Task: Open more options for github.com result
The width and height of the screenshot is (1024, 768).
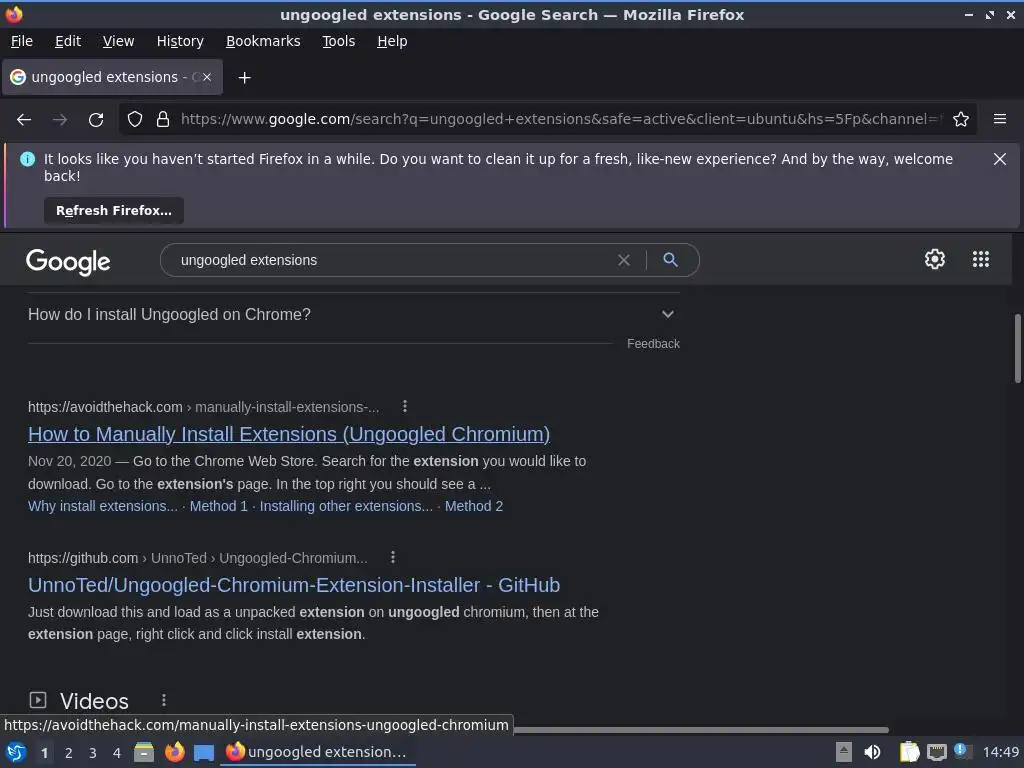Action: pos(392,557)
